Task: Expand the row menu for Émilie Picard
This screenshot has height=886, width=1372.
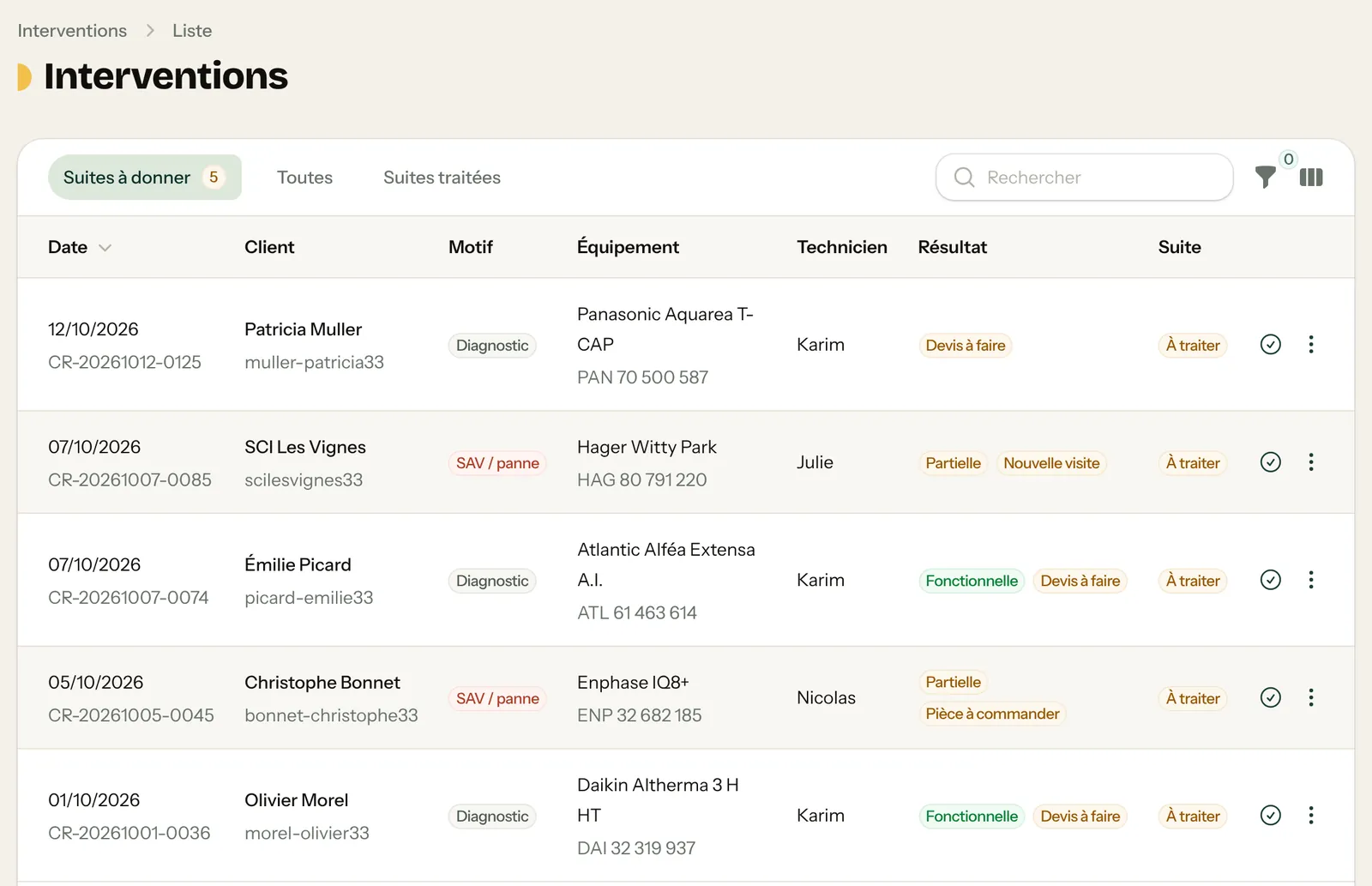Action: pos(1311,580)
